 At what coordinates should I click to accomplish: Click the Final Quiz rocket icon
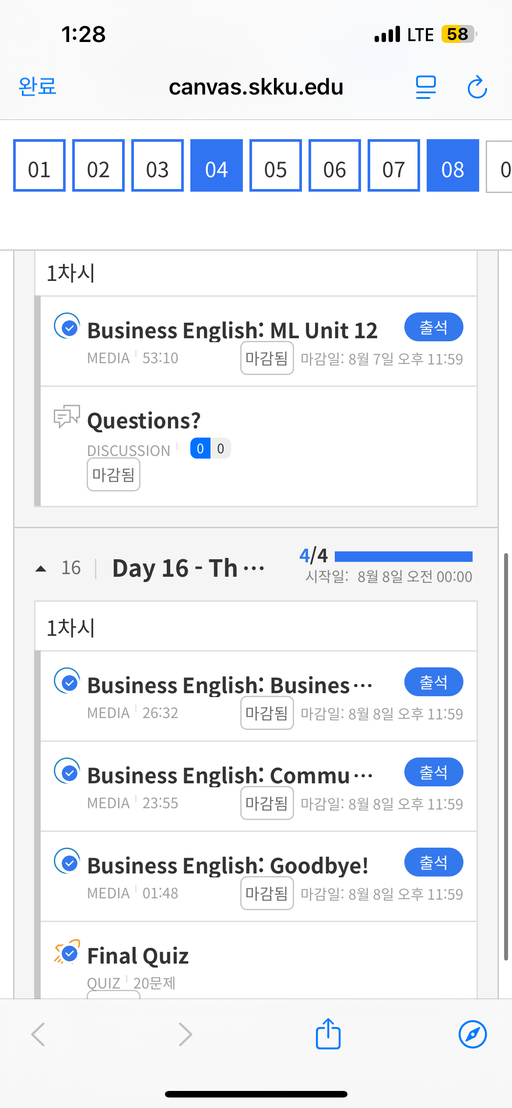66,953
